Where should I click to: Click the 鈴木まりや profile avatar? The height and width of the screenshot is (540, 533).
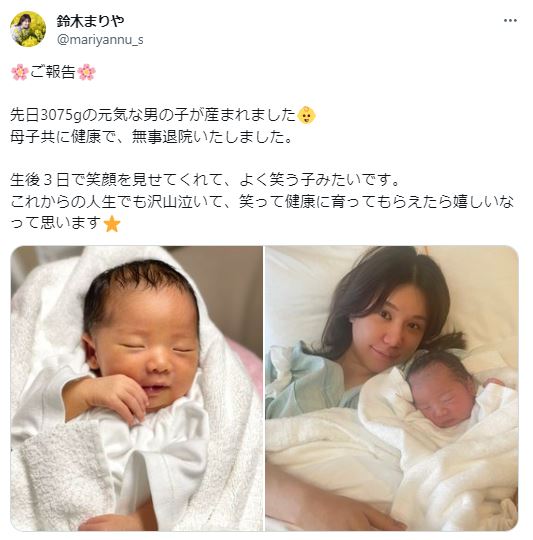coord(28,29)
